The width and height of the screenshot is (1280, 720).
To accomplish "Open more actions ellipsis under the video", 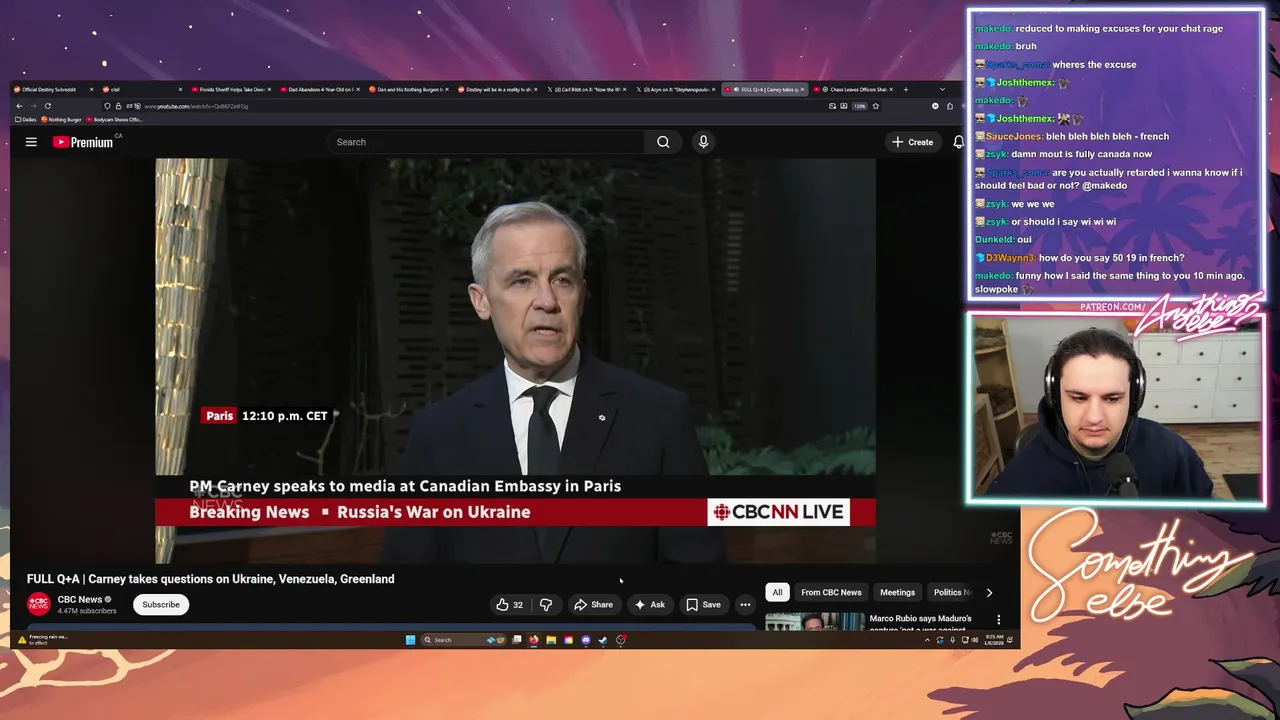I will point(745,604).
